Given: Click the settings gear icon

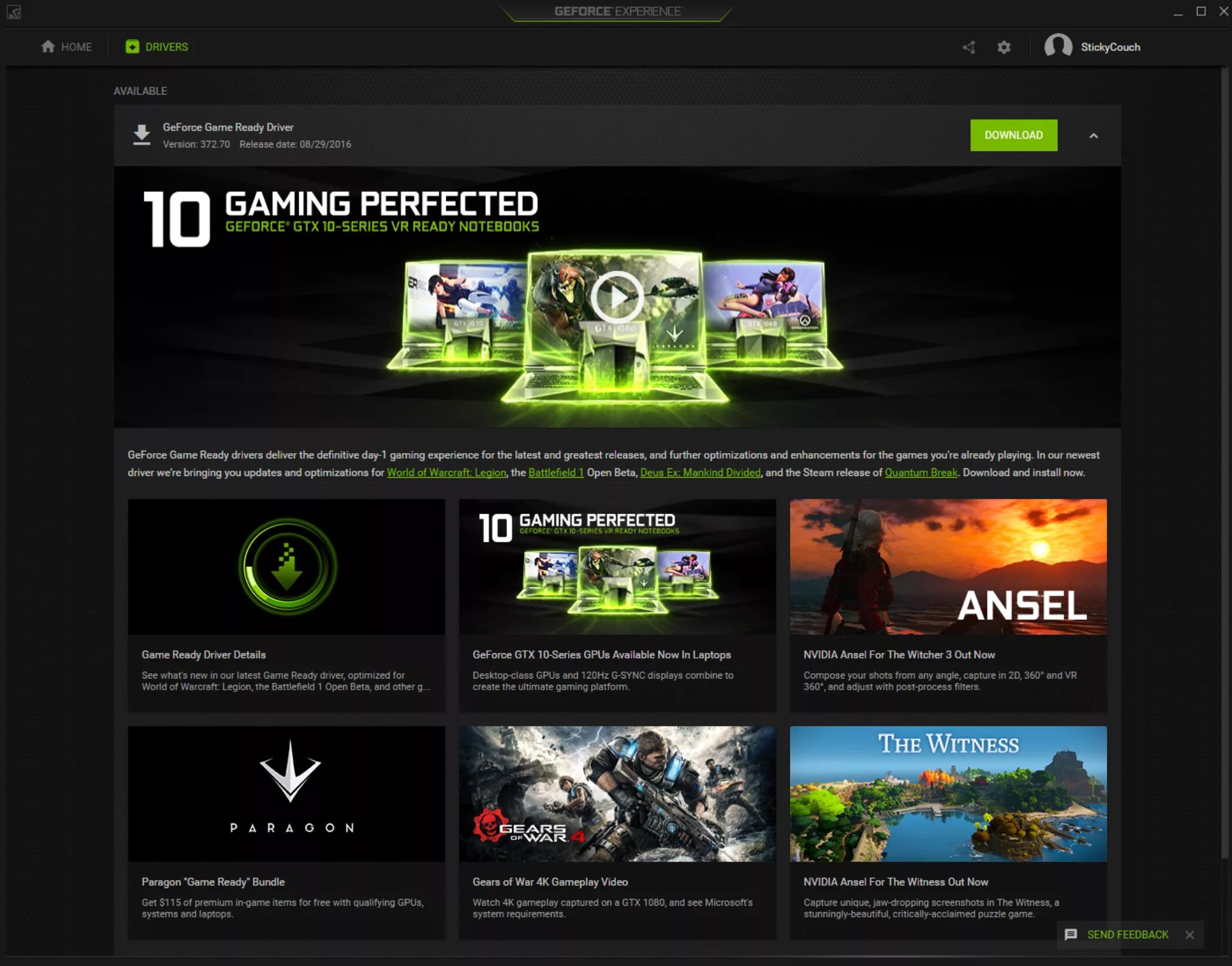Looking at the screenshot, I should point(1003,47).
